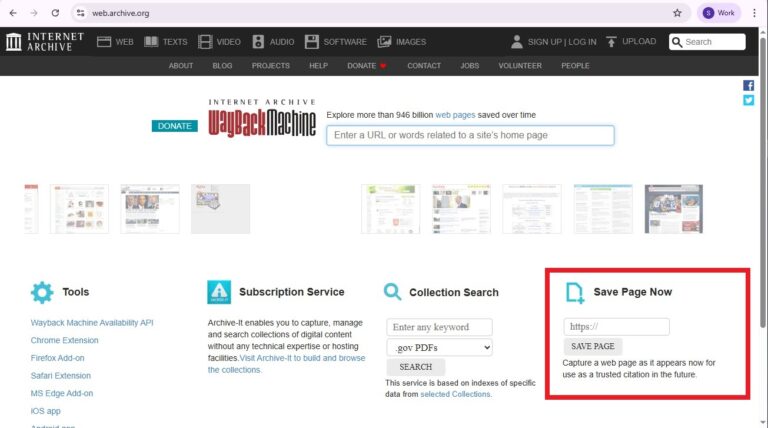Open the DONATE menu item with heart
Image resolution: width=768 pixels, height=428 pixels.
click(x=367, y=66)
